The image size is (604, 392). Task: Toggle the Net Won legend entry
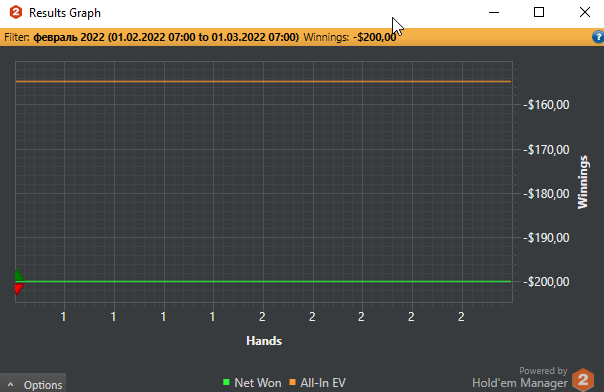252,383
